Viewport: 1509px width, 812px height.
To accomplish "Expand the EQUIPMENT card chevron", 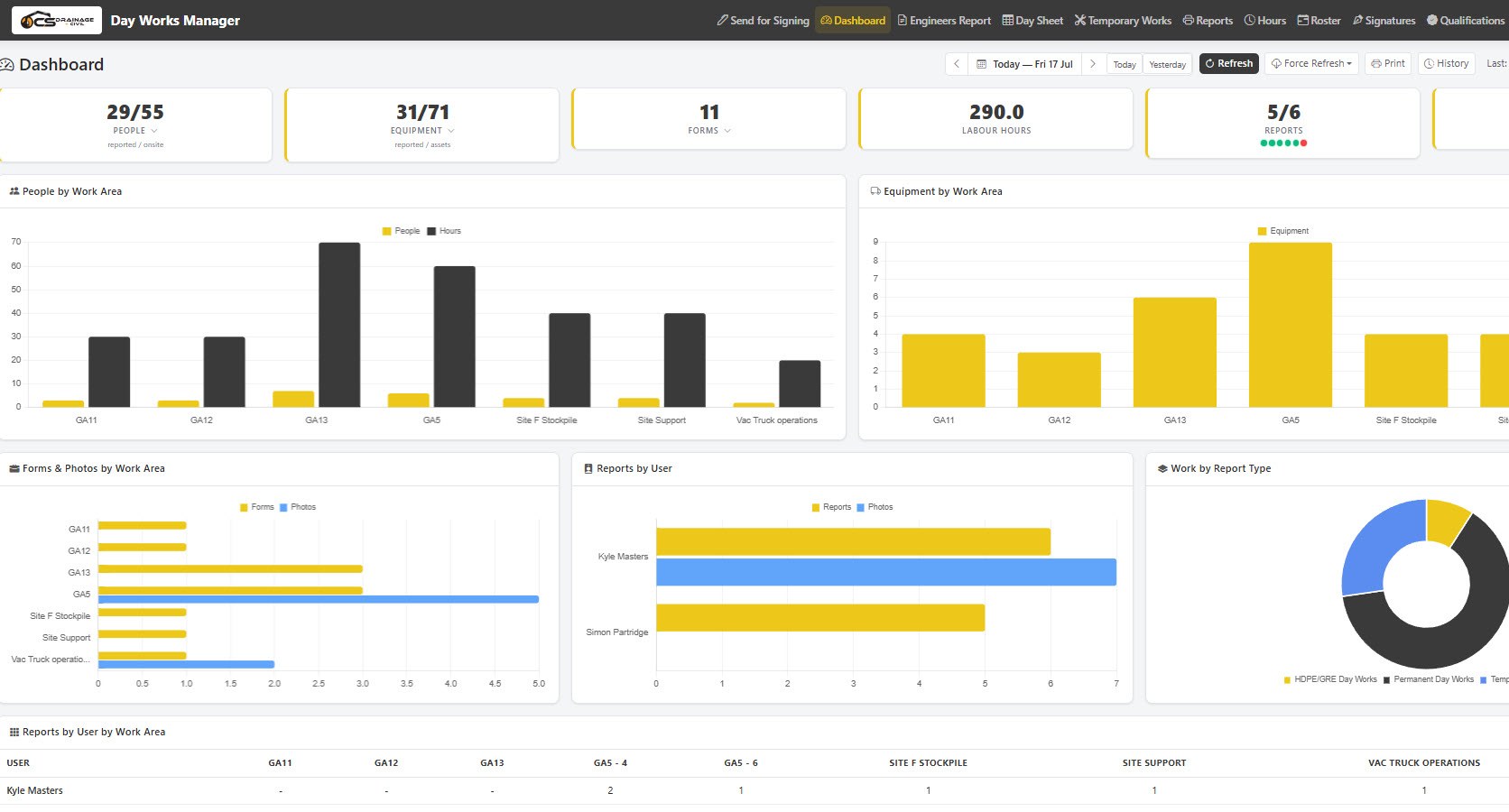I will (451, 131).
